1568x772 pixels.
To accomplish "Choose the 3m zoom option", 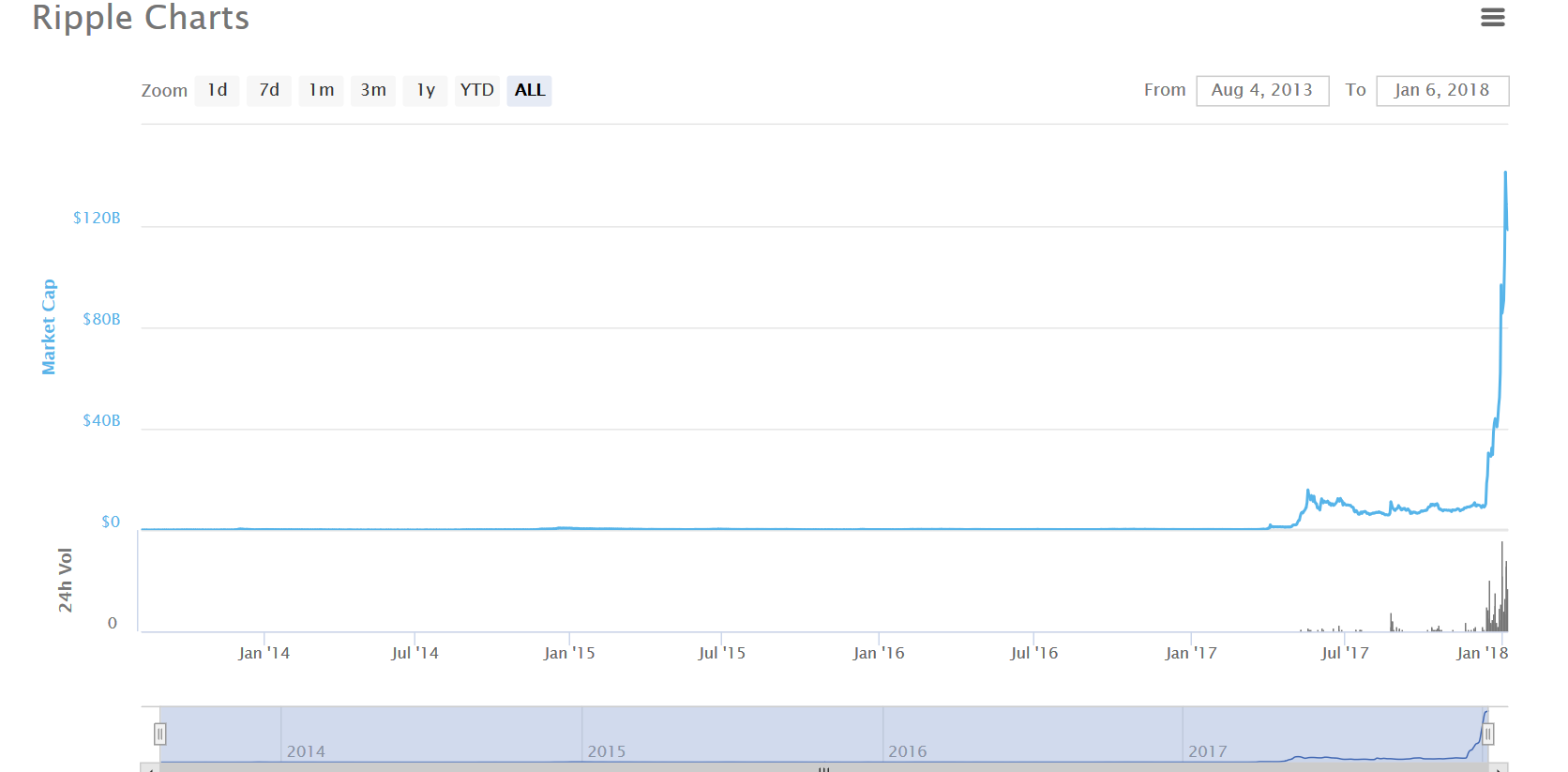I will [373, 90].
